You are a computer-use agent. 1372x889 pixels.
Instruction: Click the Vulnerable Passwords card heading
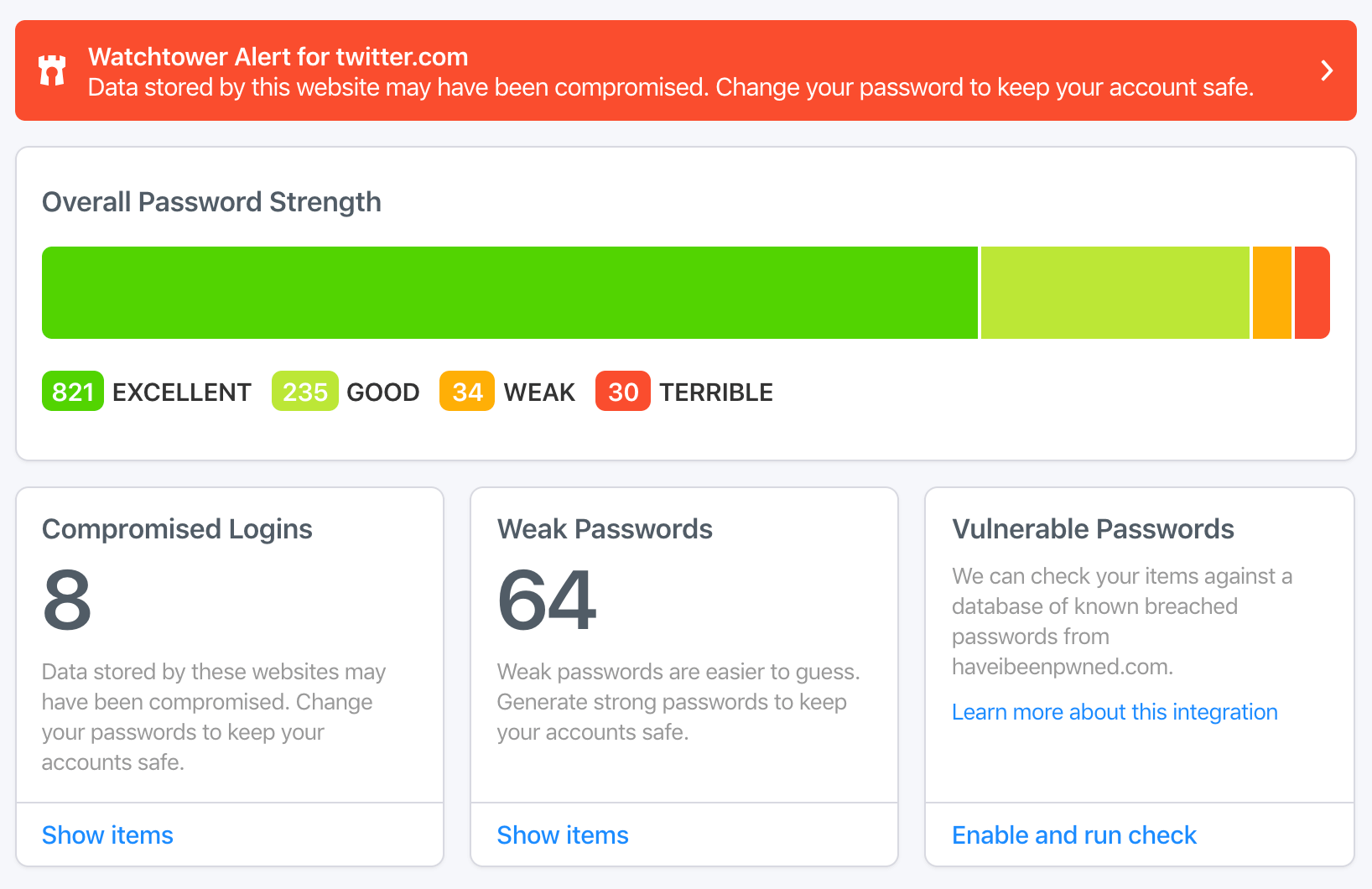(x=1093, y=529)
